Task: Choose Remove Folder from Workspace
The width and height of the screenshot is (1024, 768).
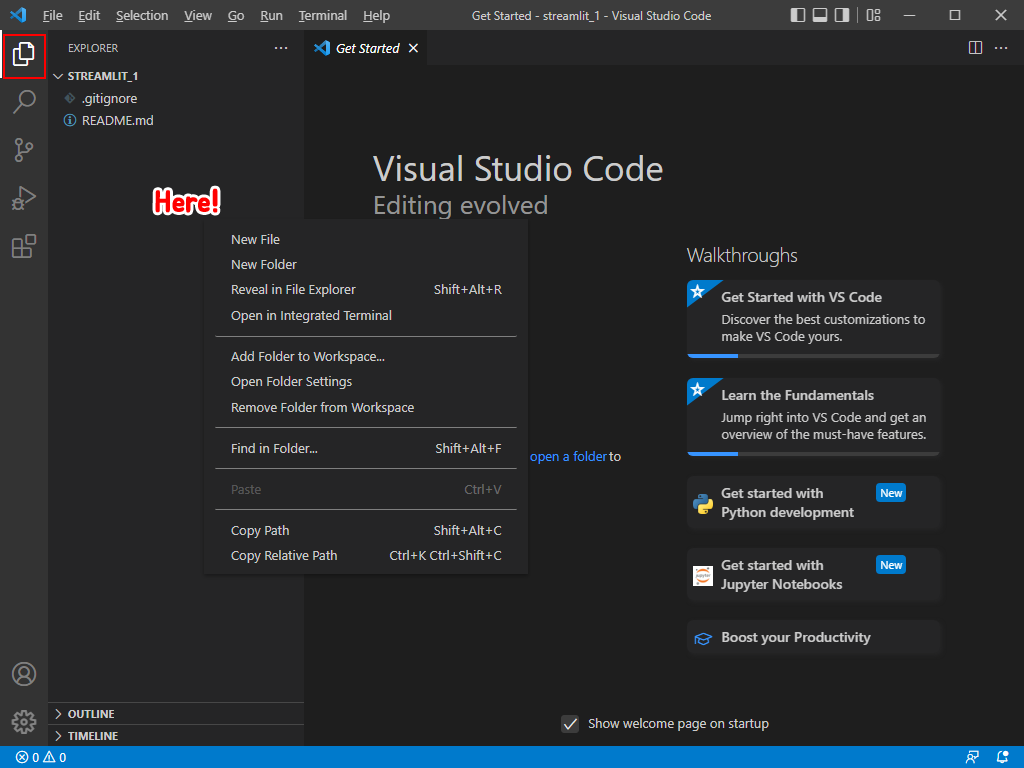Action: point(366,408)
